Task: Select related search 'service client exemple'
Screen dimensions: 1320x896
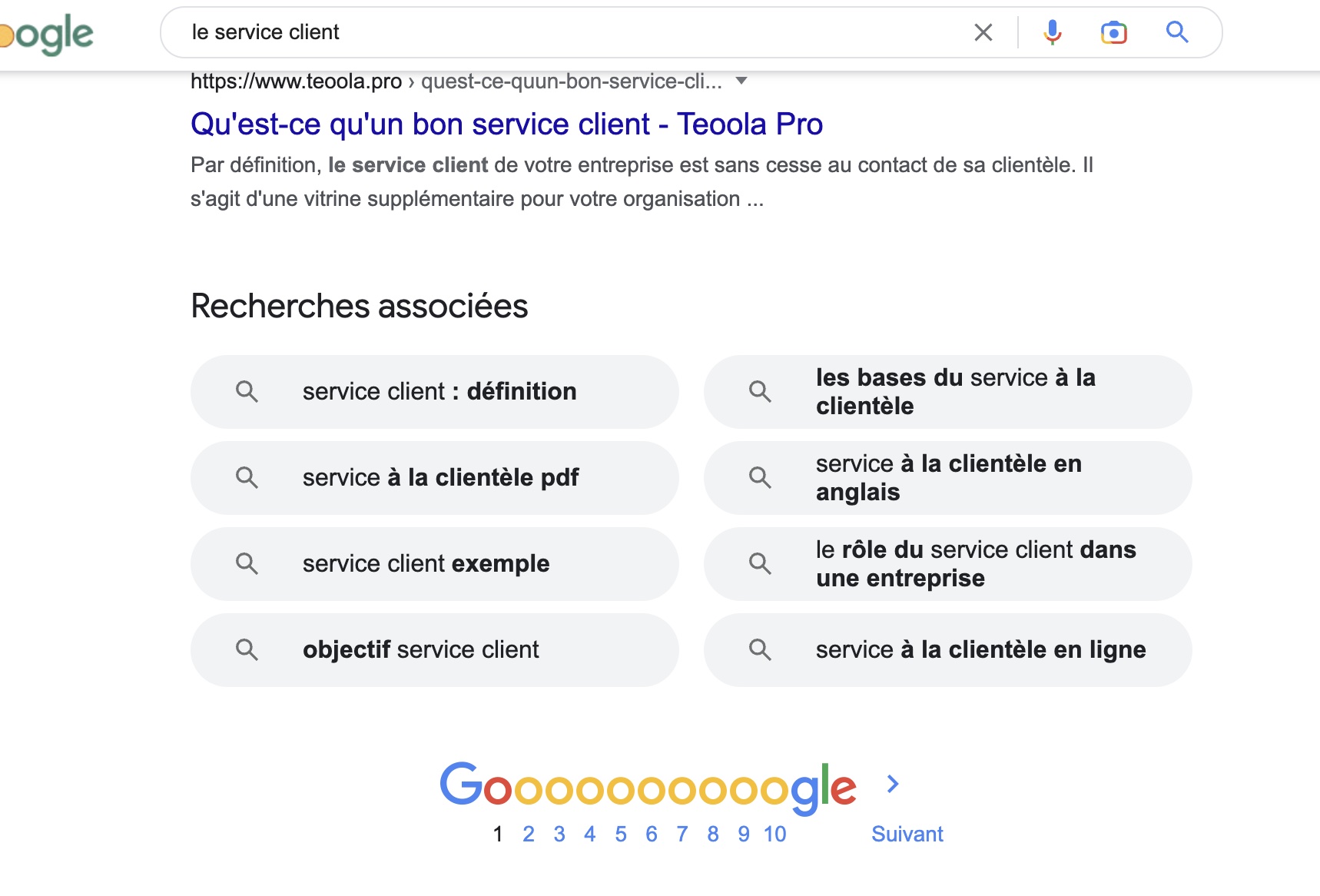Action: pos(434,564)
